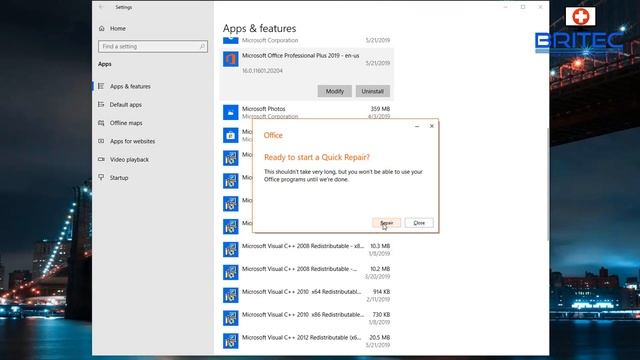Click the Microsoft Photos app icon
Image resolution: width=640 pixels, height=360 pixels.
[231, 112]
